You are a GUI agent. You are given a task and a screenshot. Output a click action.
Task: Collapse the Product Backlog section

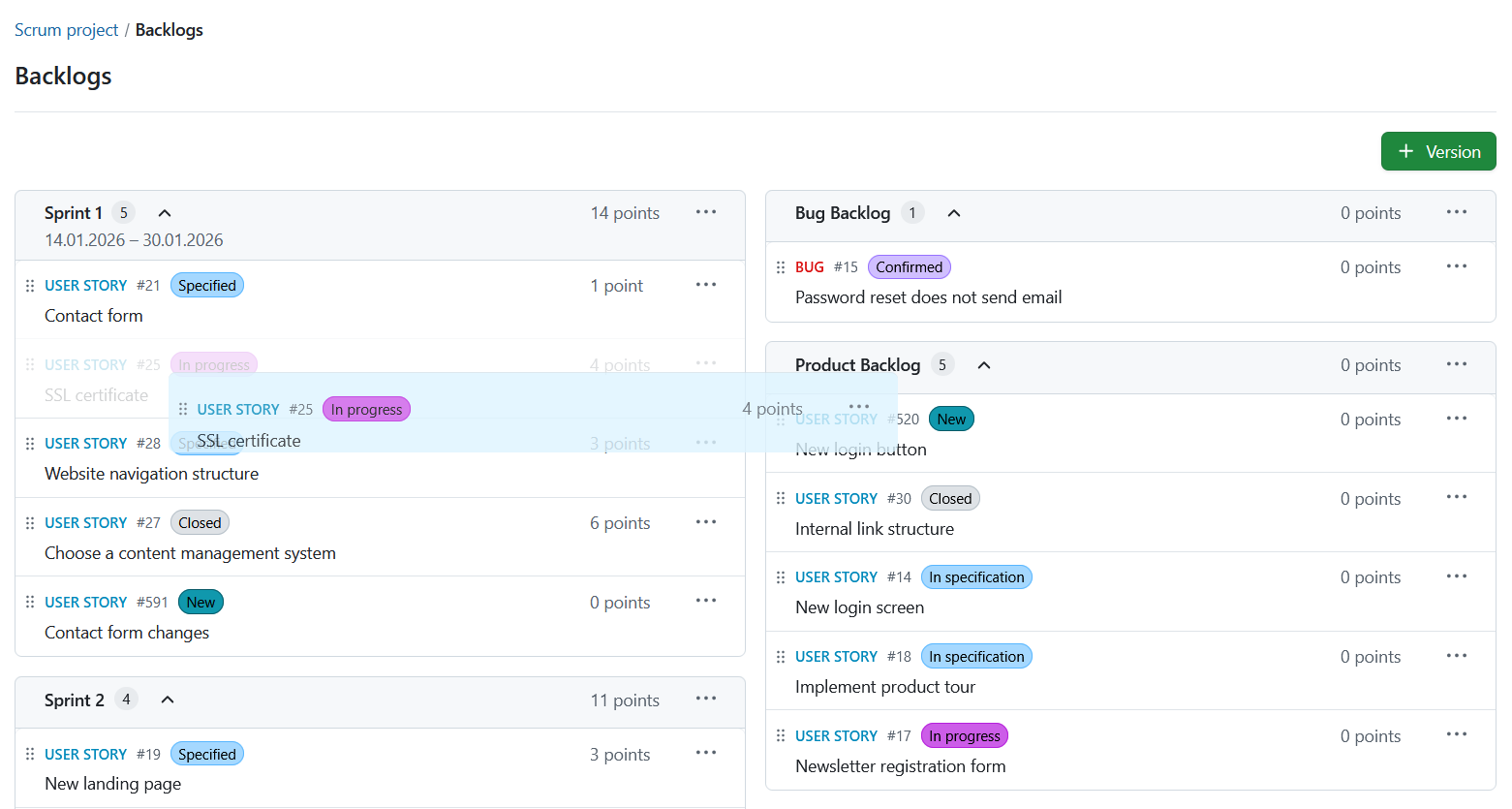[x=983, y=365]
